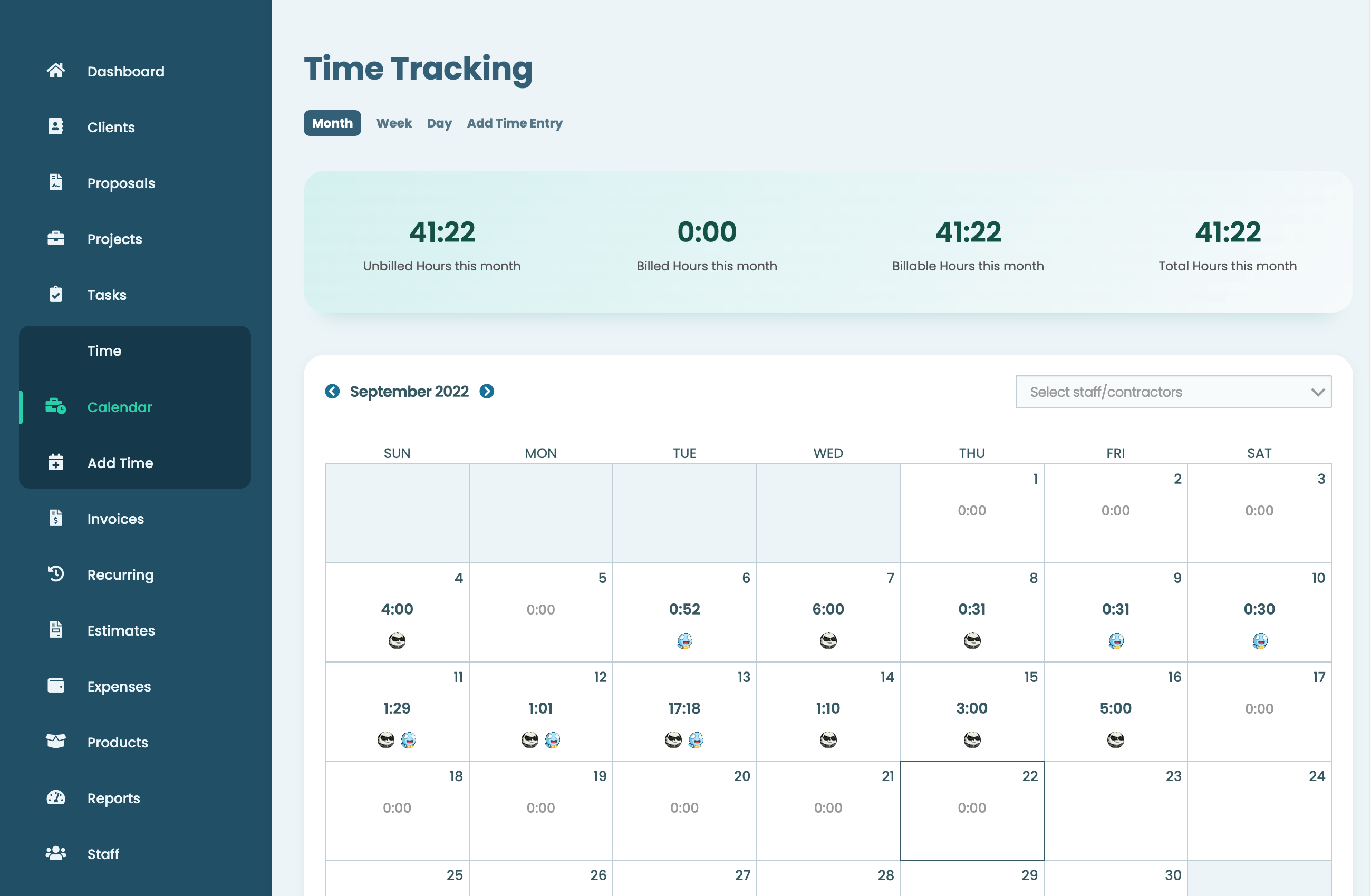The width and height of the screenshot is (1371, 896).
Task: Click the Reports gauge icon
Action: coord(56,797)
